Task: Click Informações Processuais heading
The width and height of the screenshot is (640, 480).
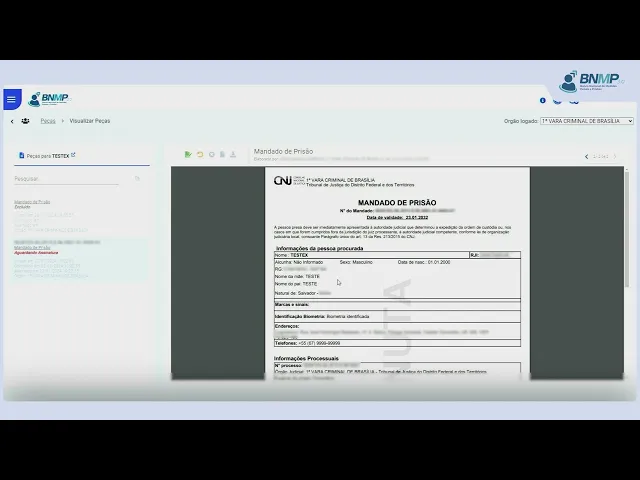Action: coord(306,358)
